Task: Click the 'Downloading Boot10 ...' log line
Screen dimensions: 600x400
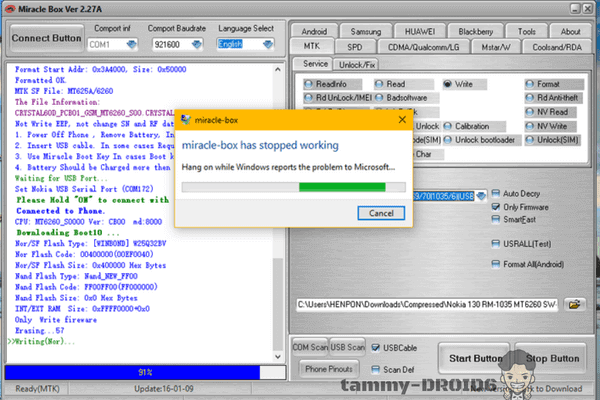Action: [68, 233]
